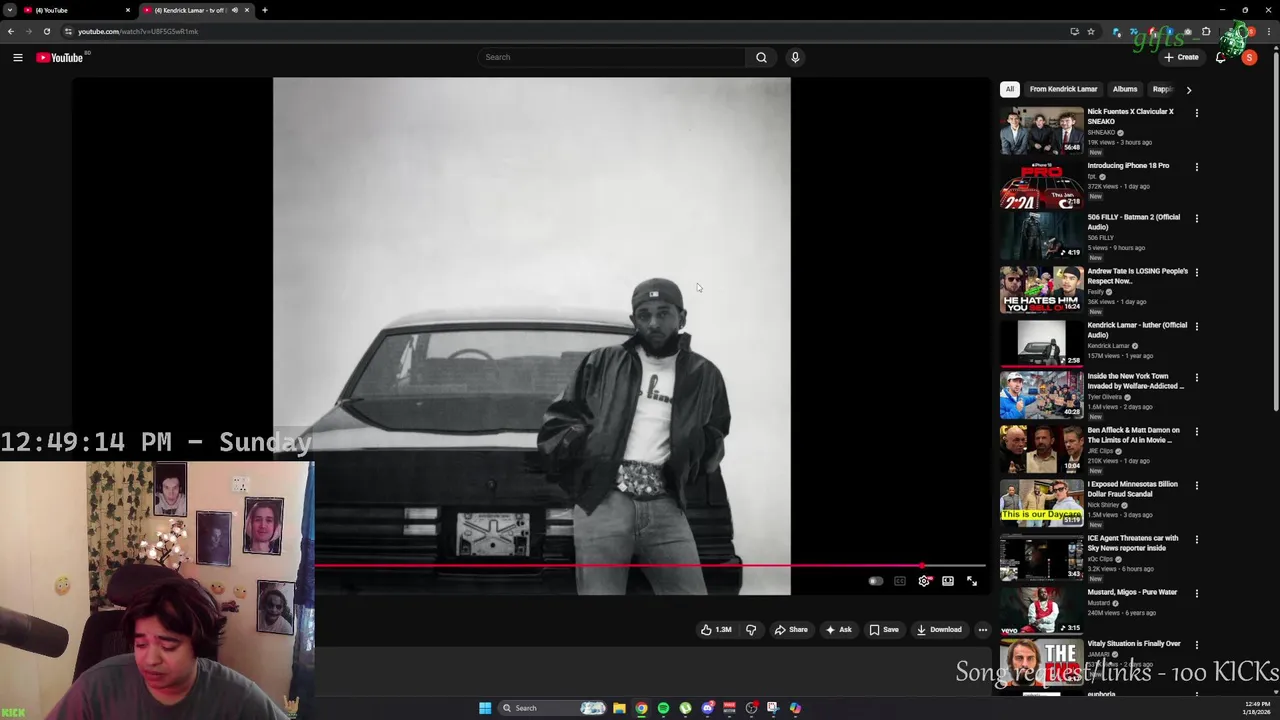Click the Create video button
This screenshot has height=720, width=1280.
coord(1181,57)
